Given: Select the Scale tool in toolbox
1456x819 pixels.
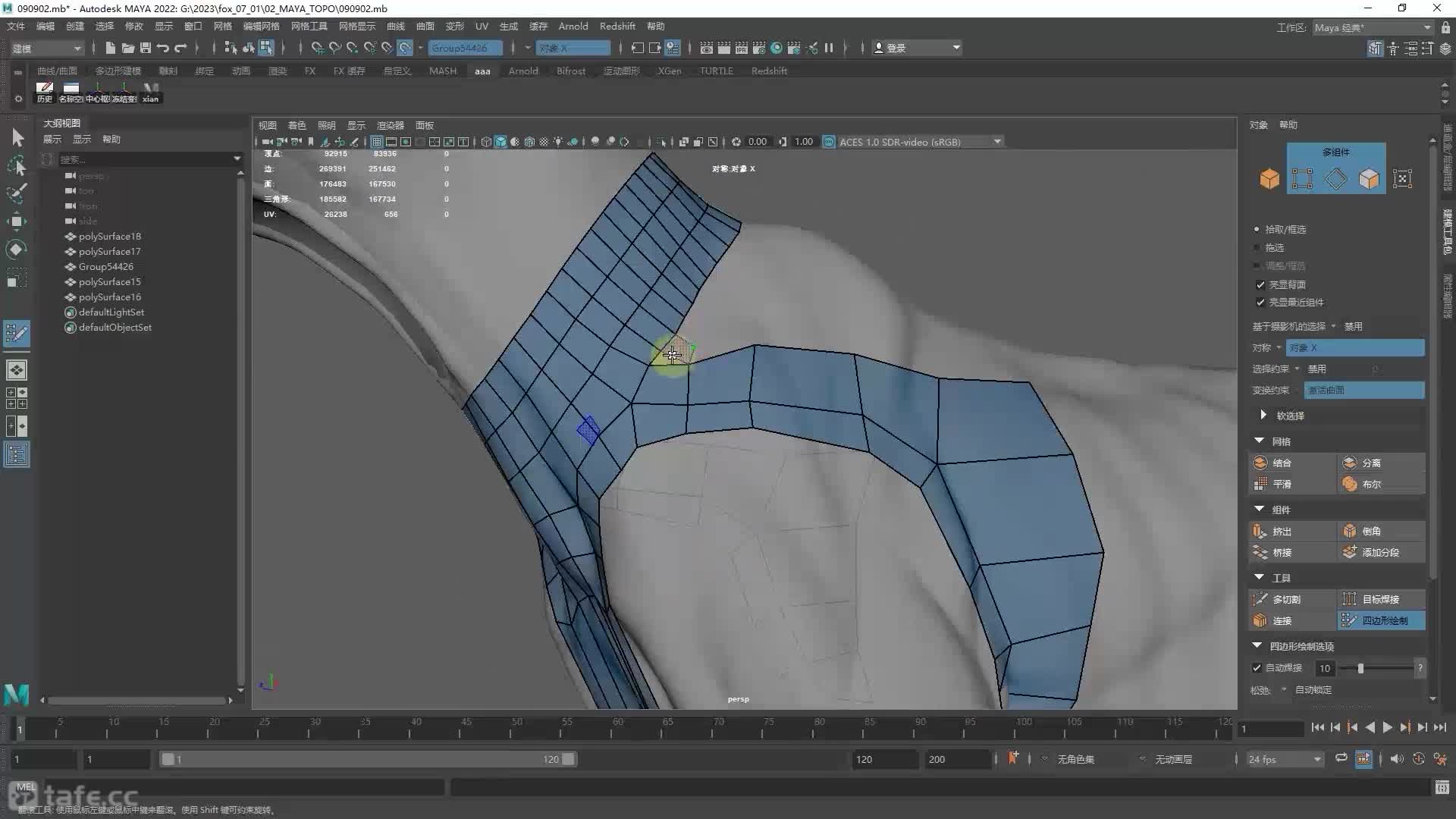Looking at the screenshot, I should coord(17,278).
